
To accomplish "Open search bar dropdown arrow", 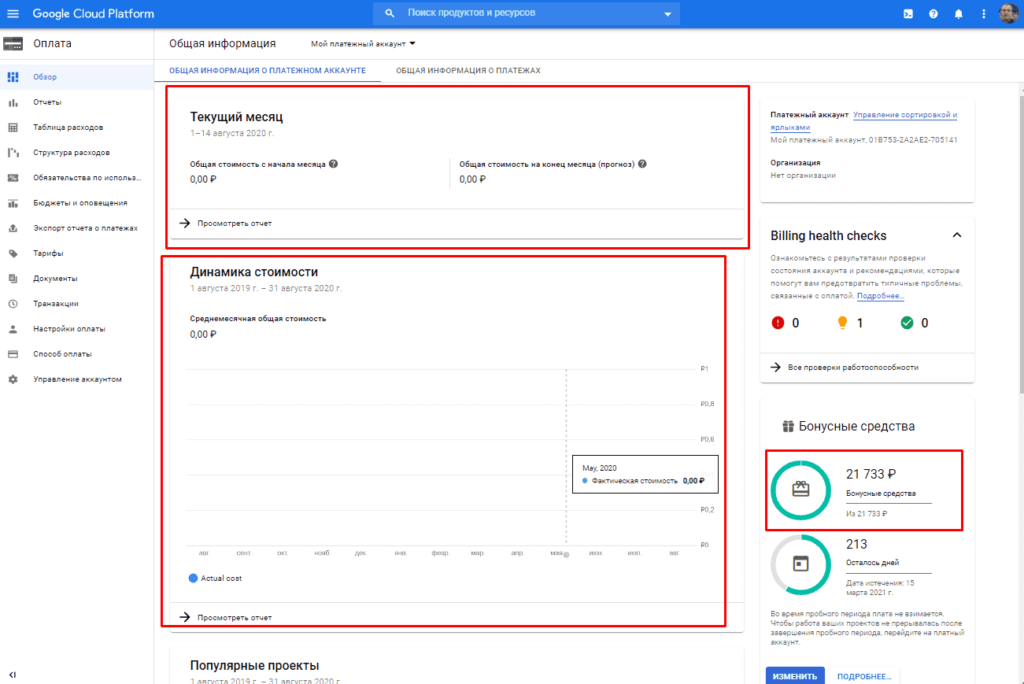I will 667,15.
